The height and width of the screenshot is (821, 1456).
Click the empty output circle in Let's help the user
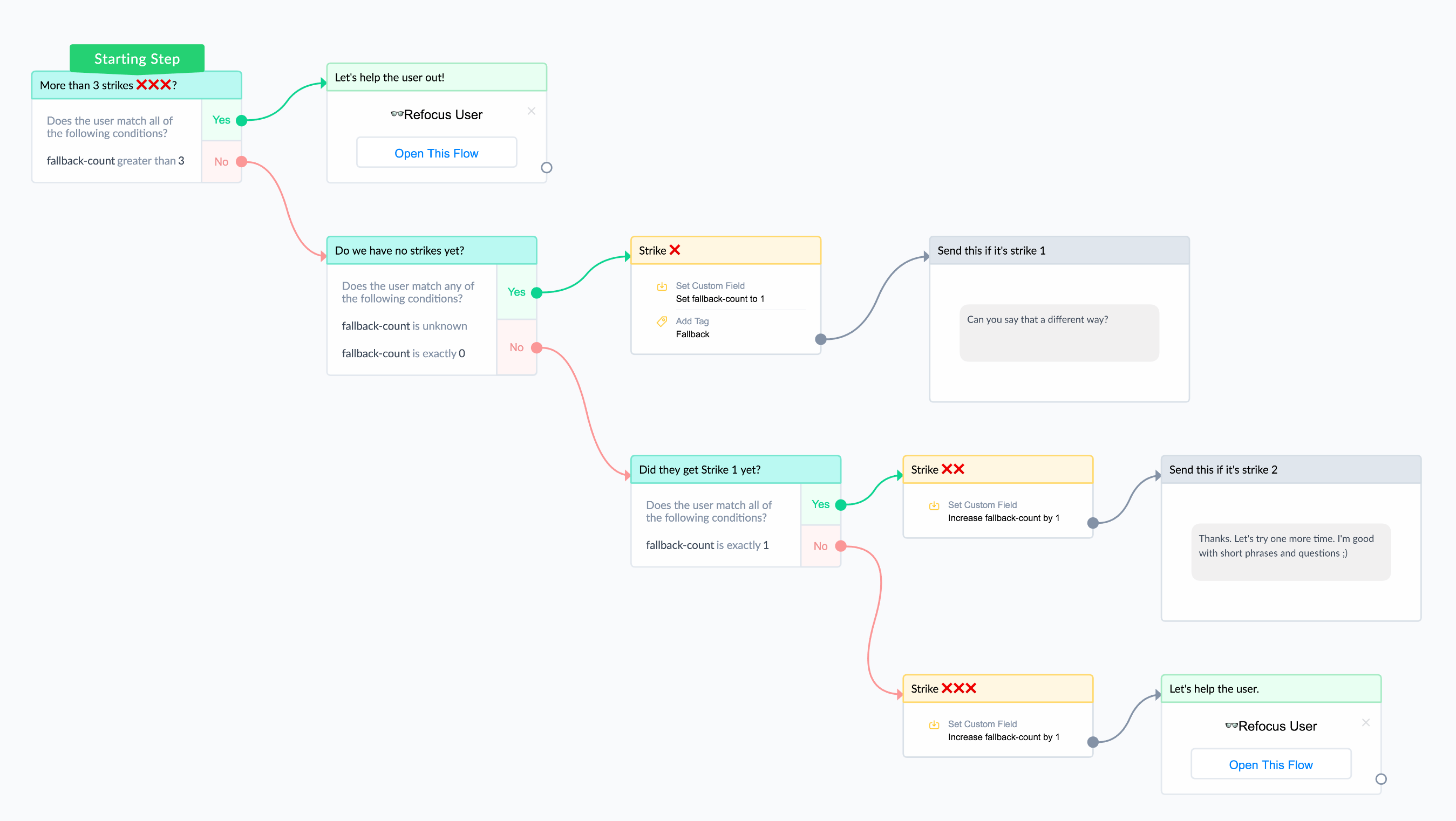point(1381,779)
